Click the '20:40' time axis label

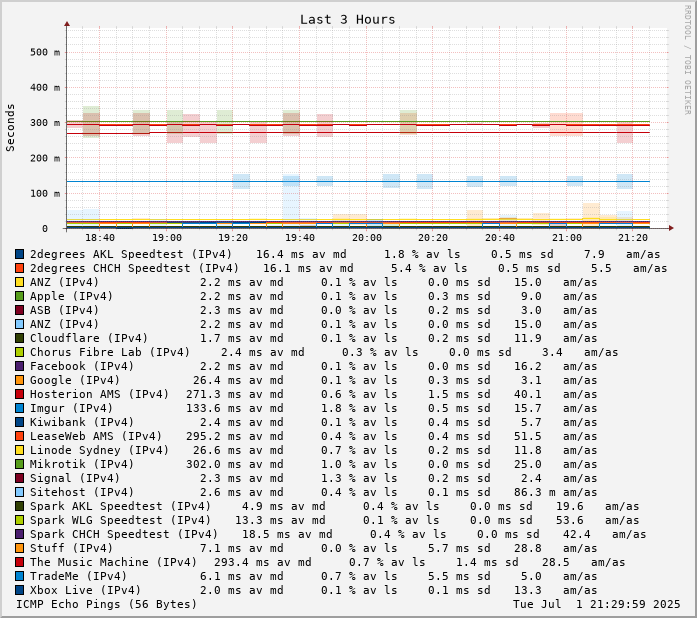point(500,238)
